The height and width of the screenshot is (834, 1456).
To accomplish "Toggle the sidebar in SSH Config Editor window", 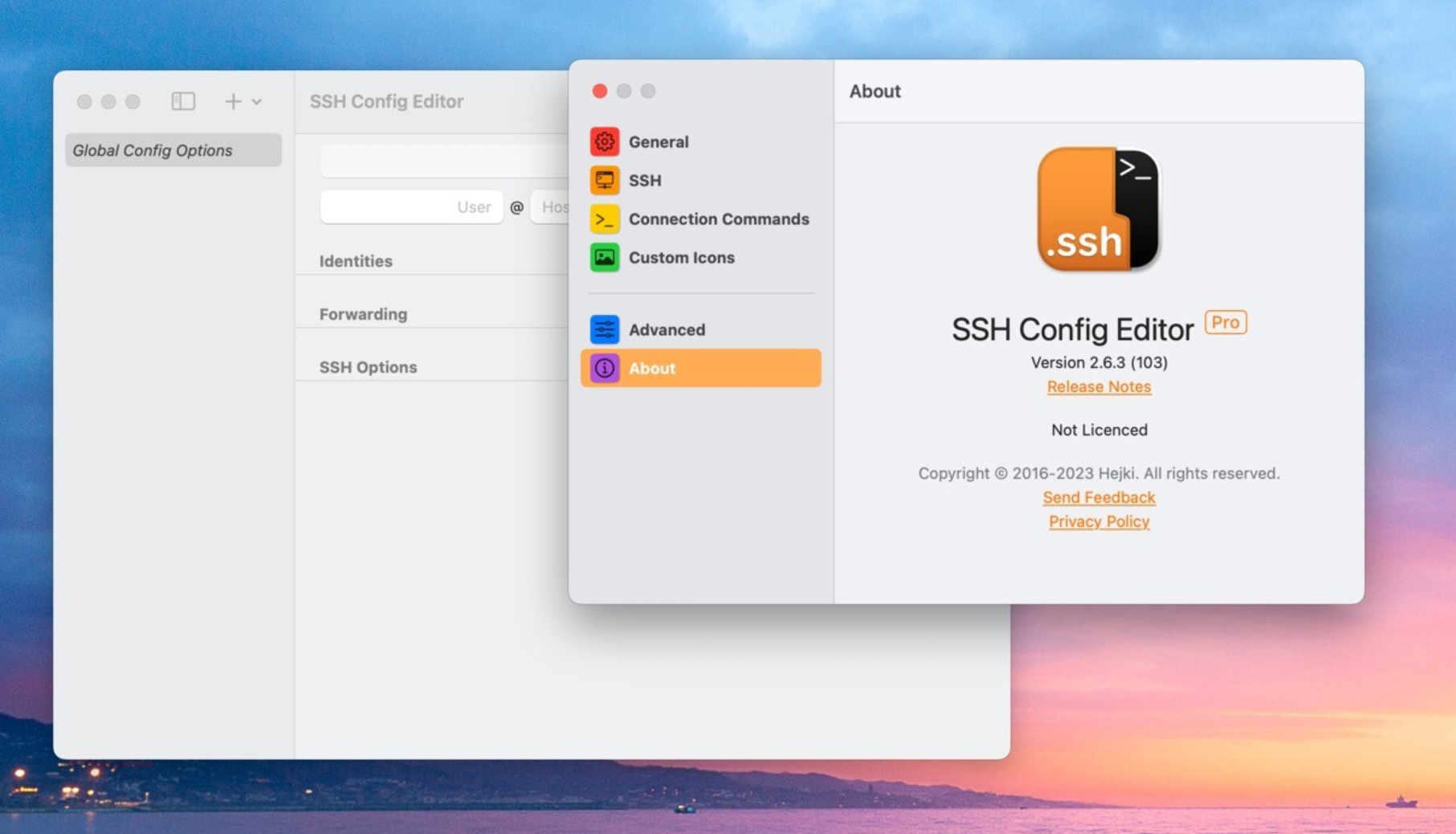I will [x=183, y=101].
